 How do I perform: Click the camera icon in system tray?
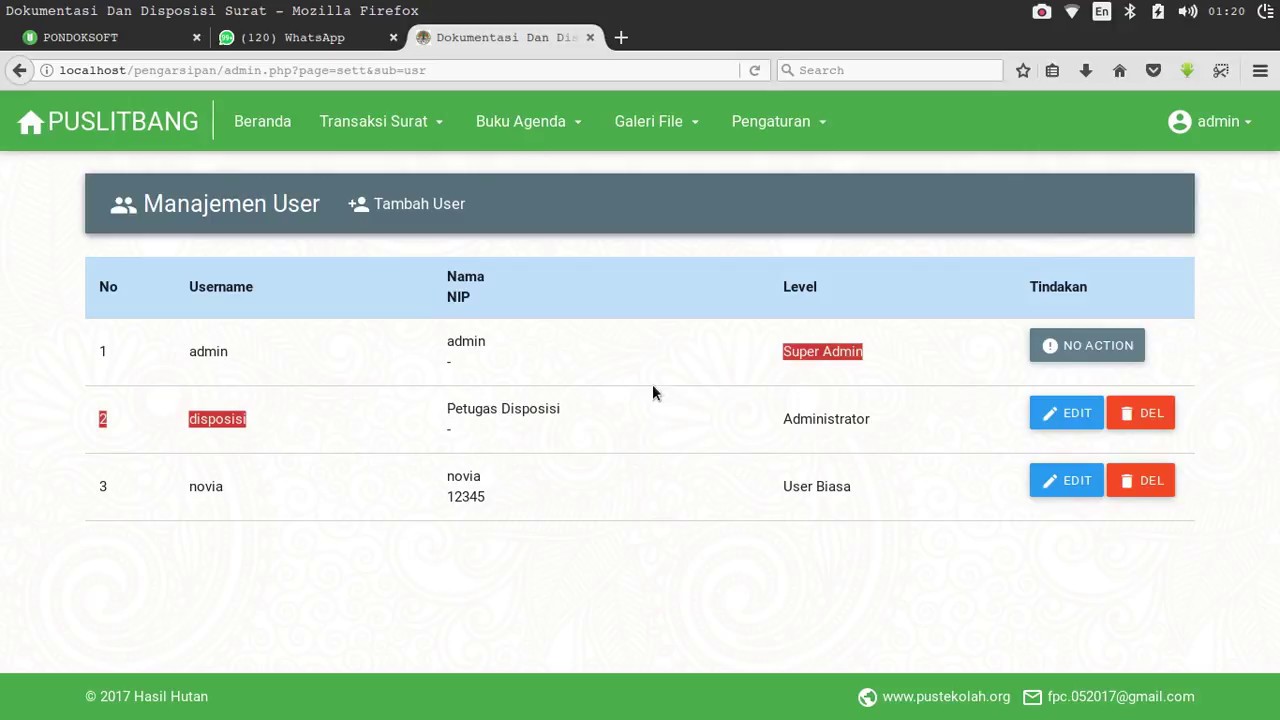[x=1042, y=11]
